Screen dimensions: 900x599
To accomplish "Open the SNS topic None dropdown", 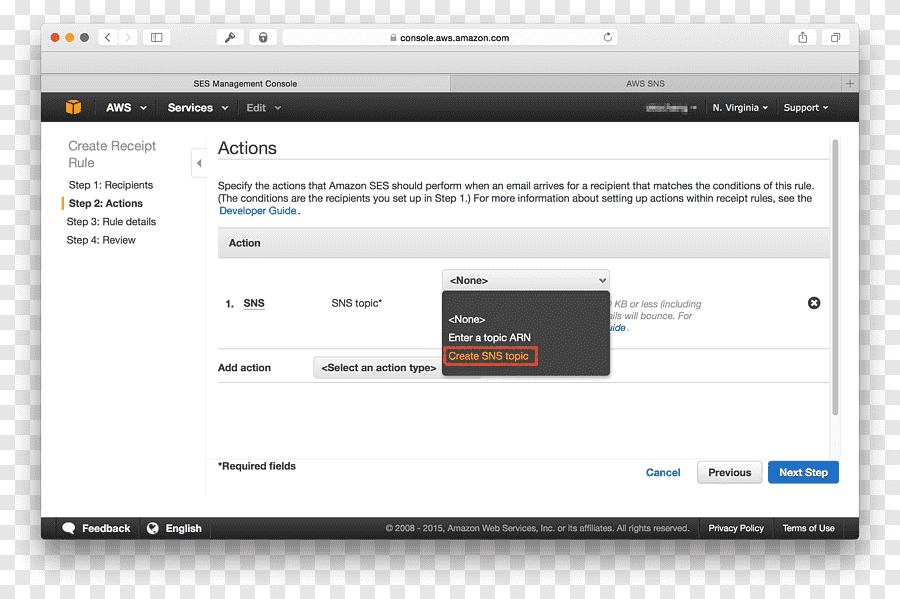I will pos(526,280).
